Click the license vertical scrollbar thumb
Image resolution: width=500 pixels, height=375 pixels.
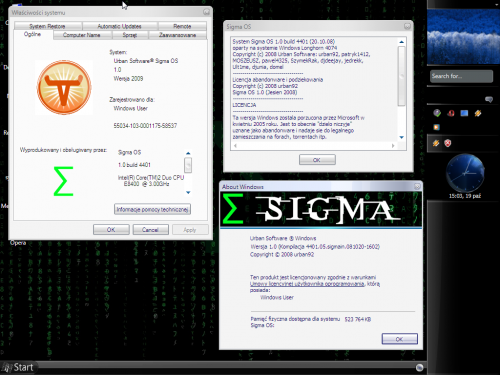(402, 76)
